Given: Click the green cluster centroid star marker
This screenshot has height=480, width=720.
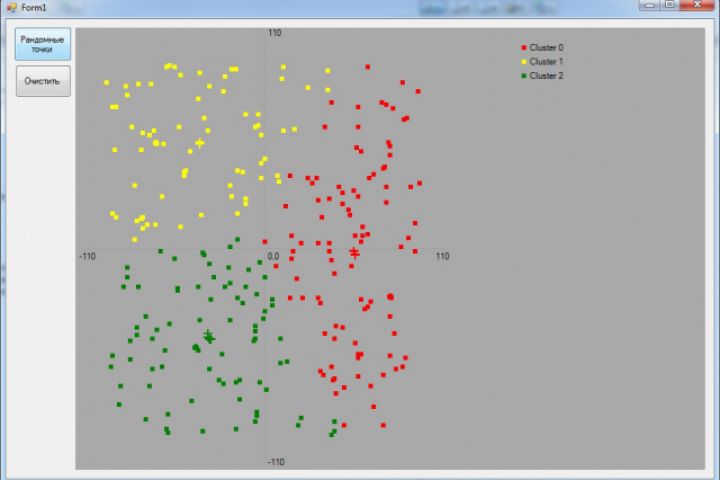Looking at the screenshot, I should click(209, 337).
